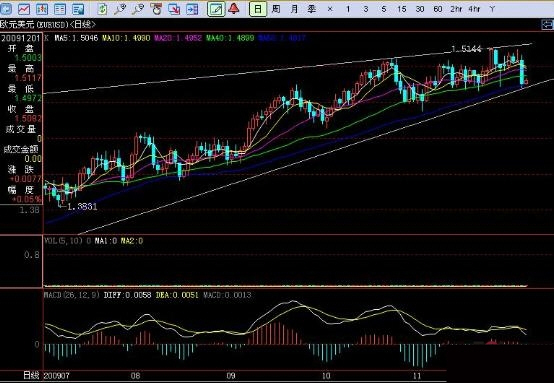
Task: Click the return arrow icon above chart
Action: coord(547,25)
